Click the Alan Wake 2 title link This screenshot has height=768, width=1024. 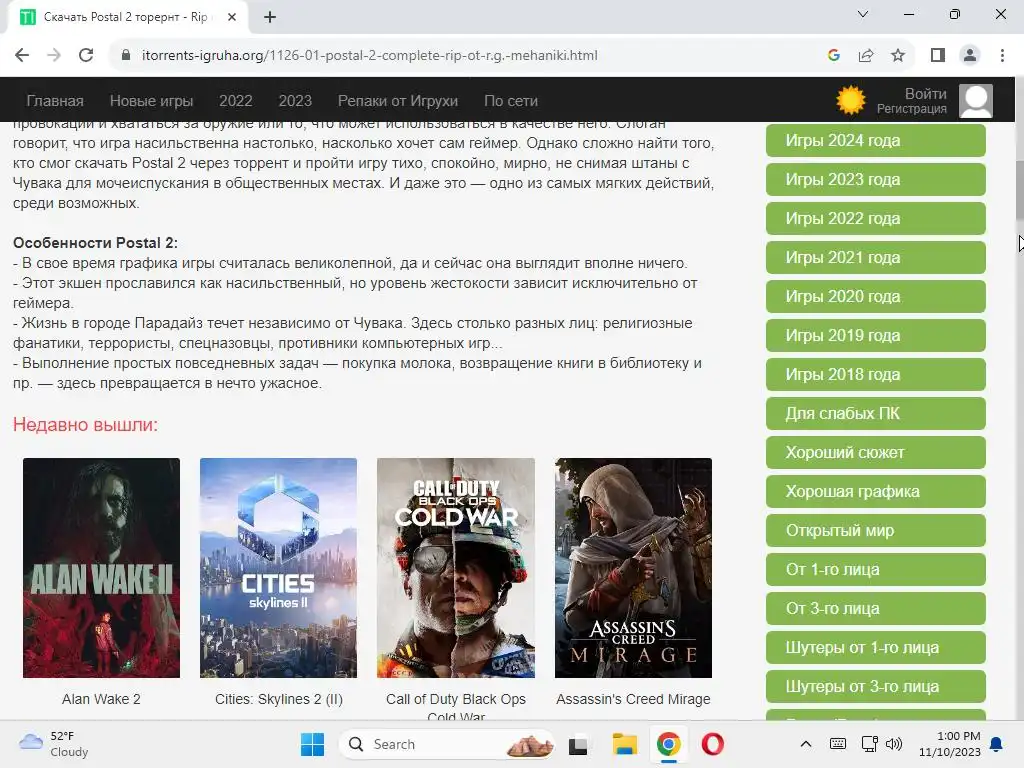coord(101,699)
